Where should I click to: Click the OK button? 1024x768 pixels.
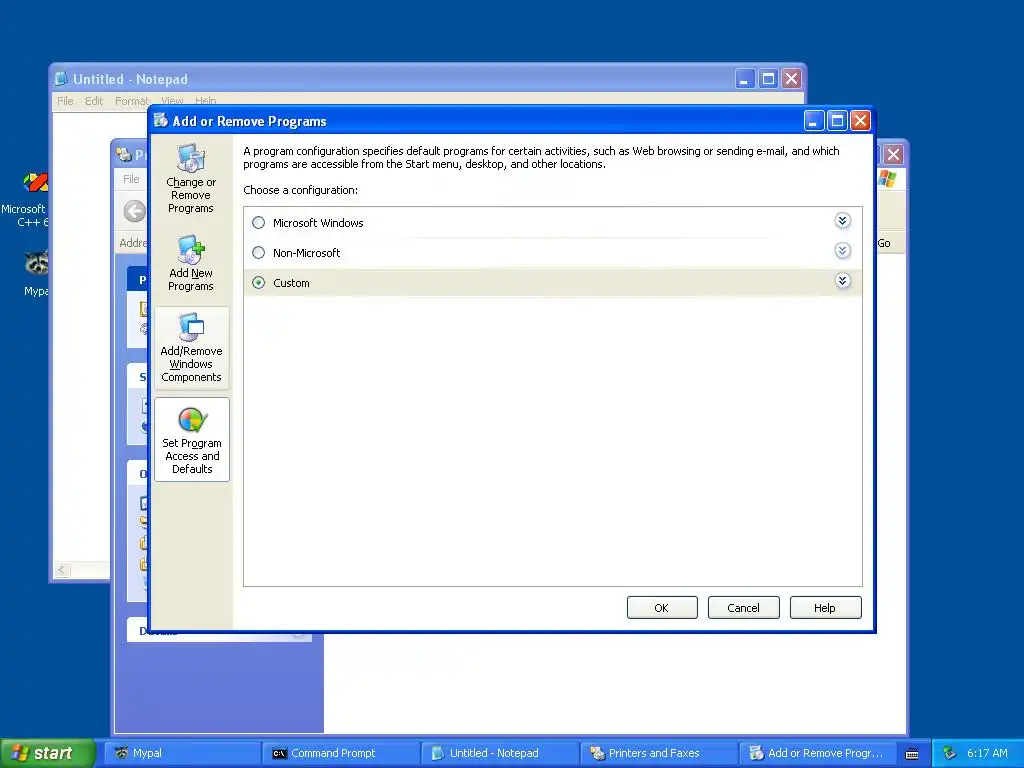pyautogui.click(x=662, y=608)
